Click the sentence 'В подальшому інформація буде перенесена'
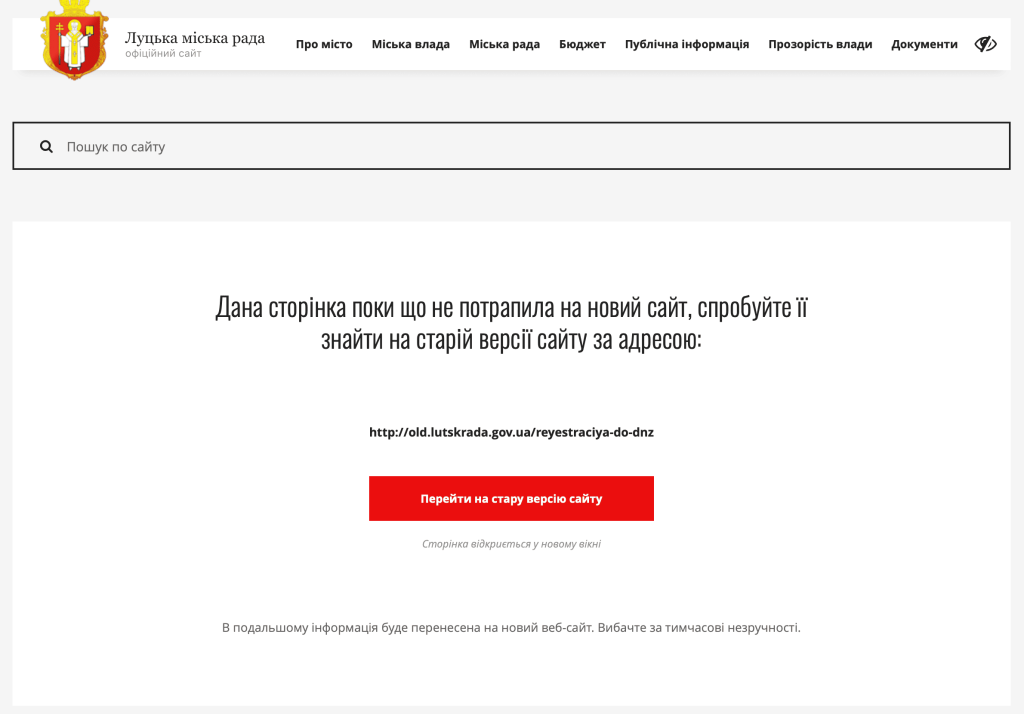The height and width of the screenshot is (714, 1024). point(407,628)
